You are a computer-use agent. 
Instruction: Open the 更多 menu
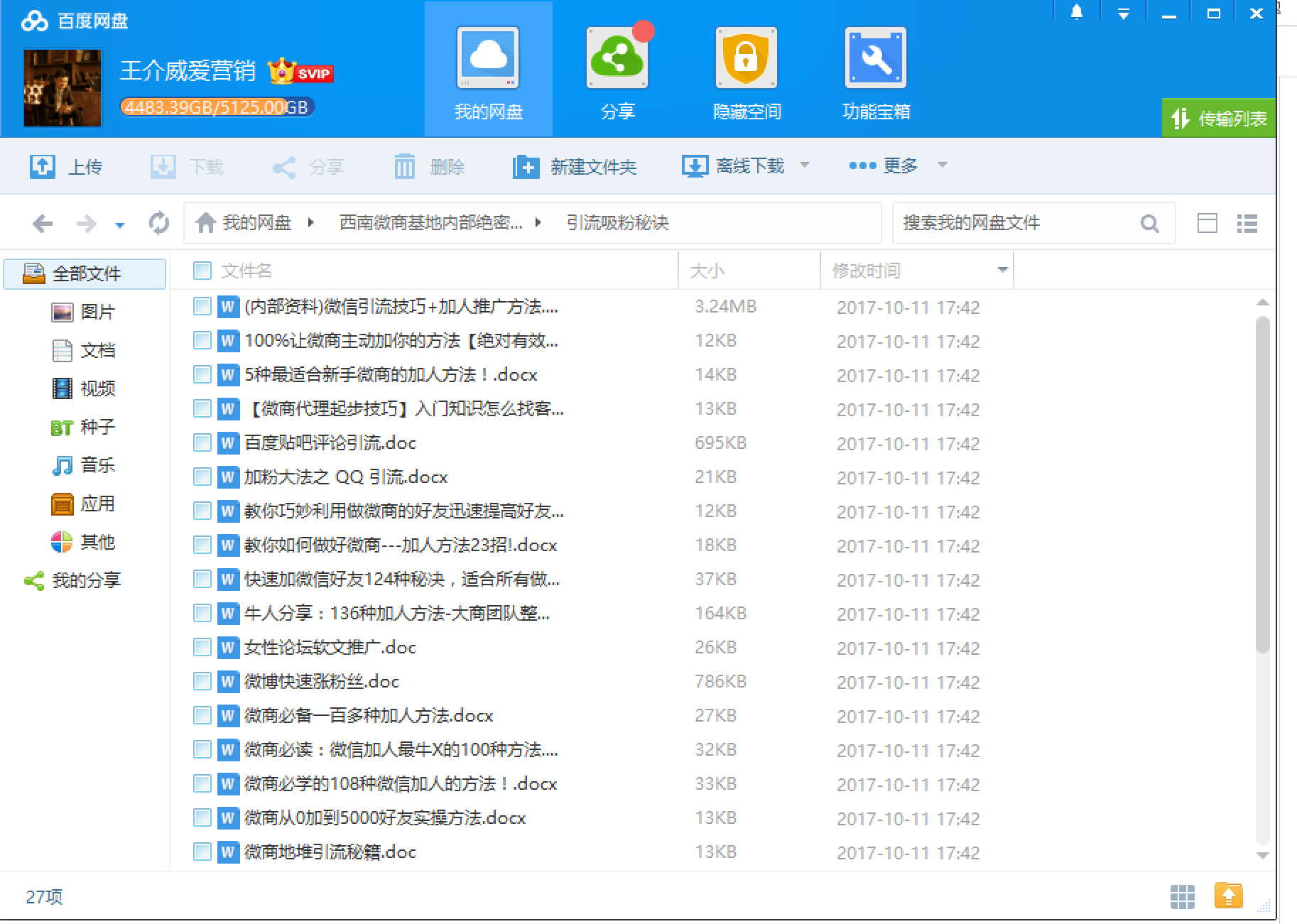pyautogui.click(x=884, y=165)
